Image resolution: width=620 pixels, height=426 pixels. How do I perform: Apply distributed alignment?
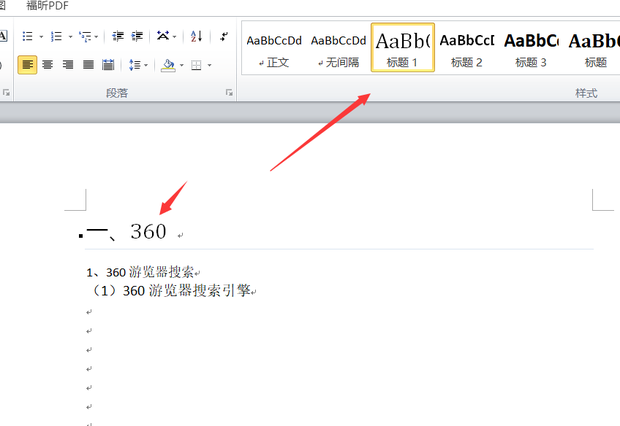click(108, 65)
